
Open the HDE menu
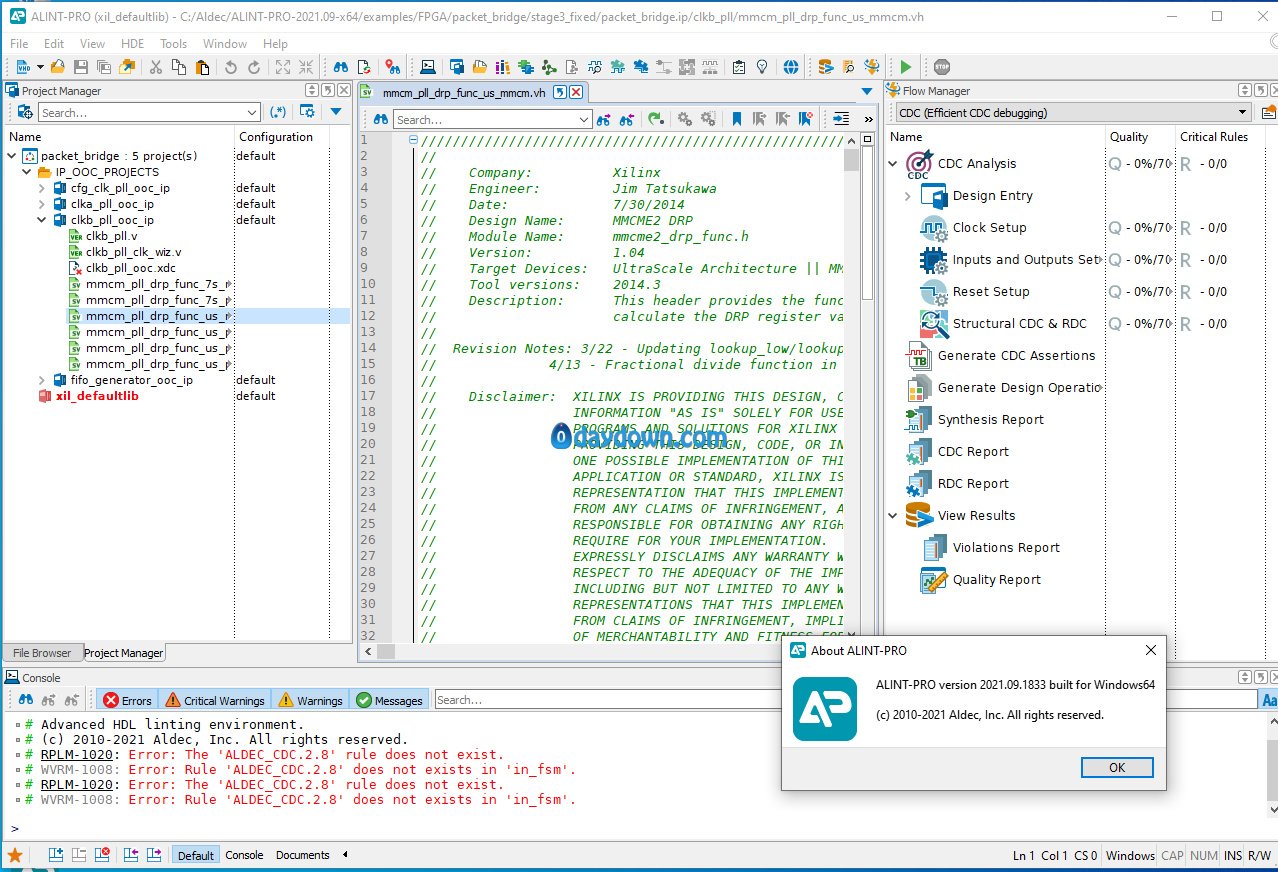[x=132, y=43]
